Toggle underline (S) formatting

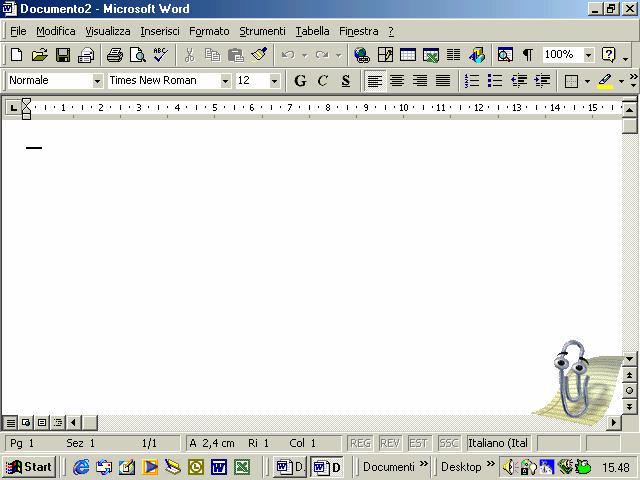tap(346, 81)
